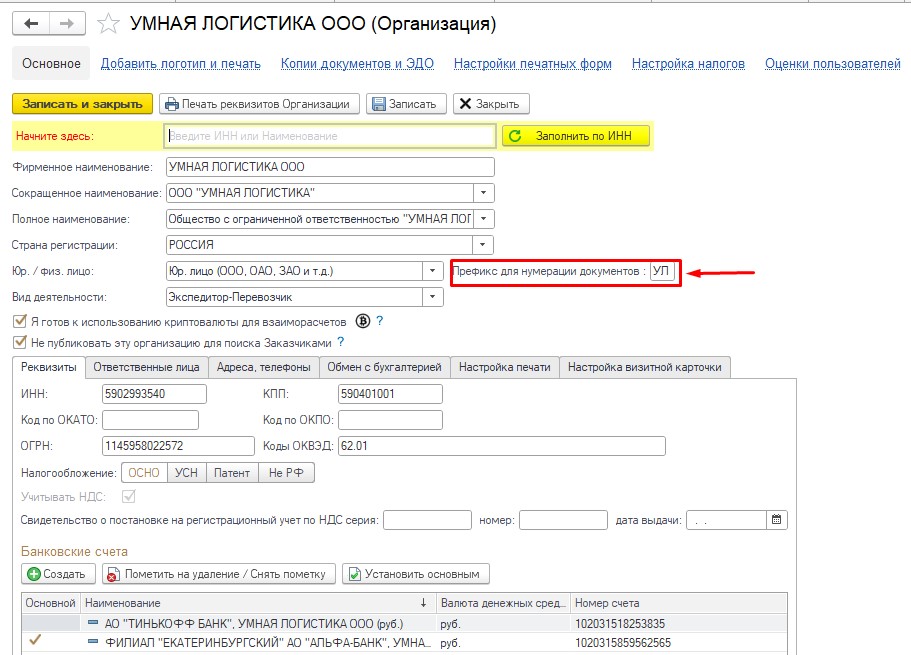Go back with the left arrow
Image resolution: width=911 pixels, height=655 pixels.
pyautogui.click(x=31, y=24)
